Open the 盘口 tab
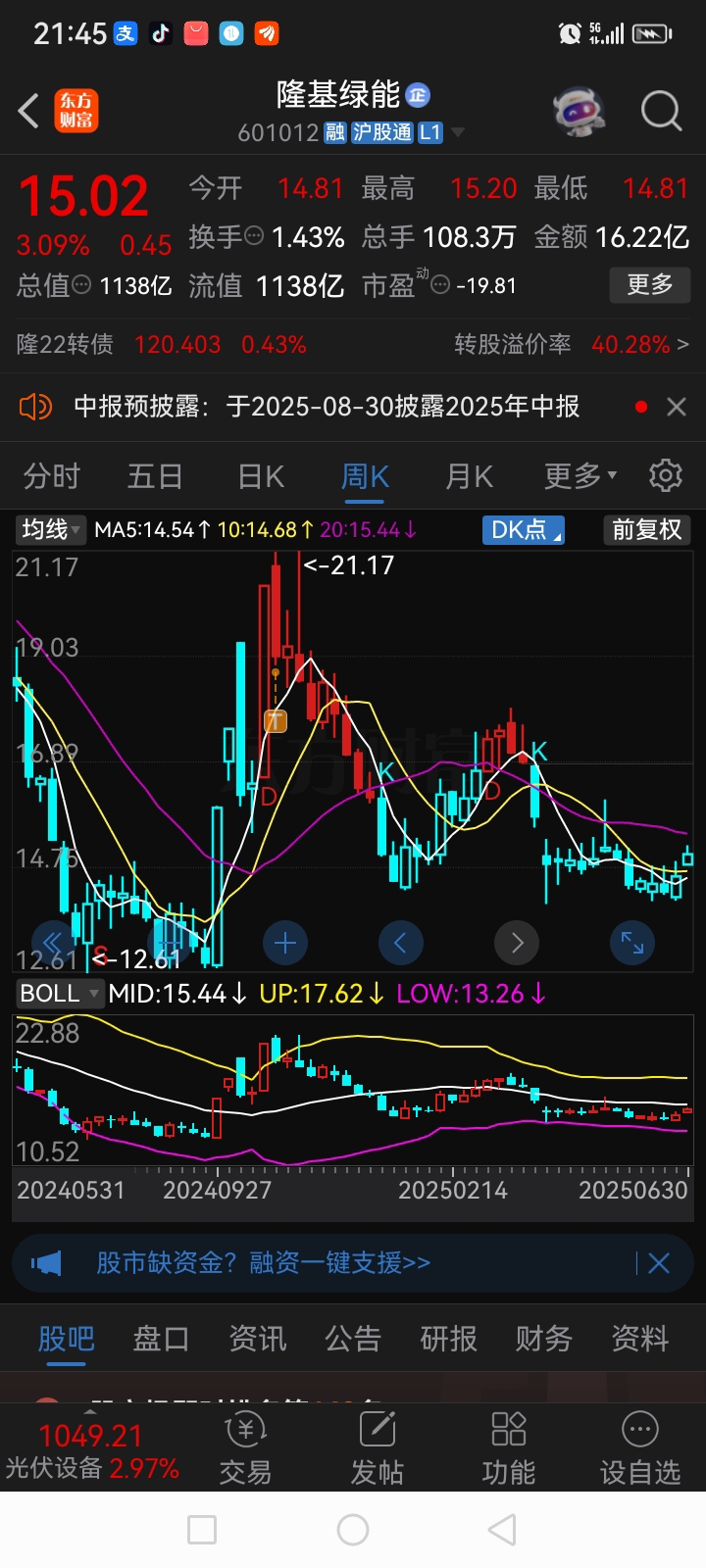The image size is (706, 1568). click(162, 1339)
